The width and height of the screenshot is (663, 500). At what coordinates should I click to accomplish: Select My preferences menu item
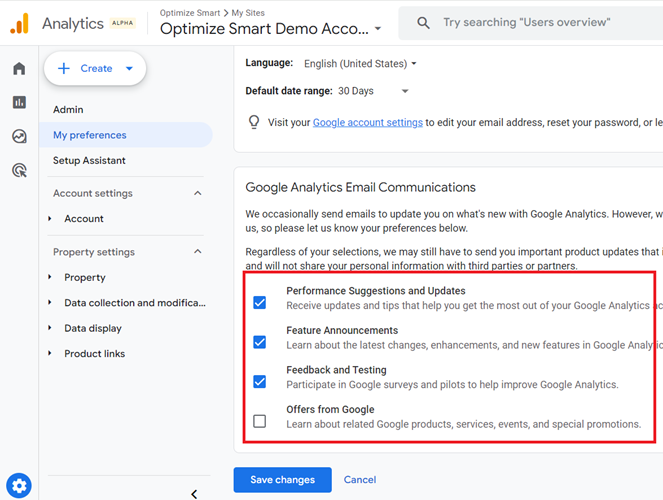125,135
